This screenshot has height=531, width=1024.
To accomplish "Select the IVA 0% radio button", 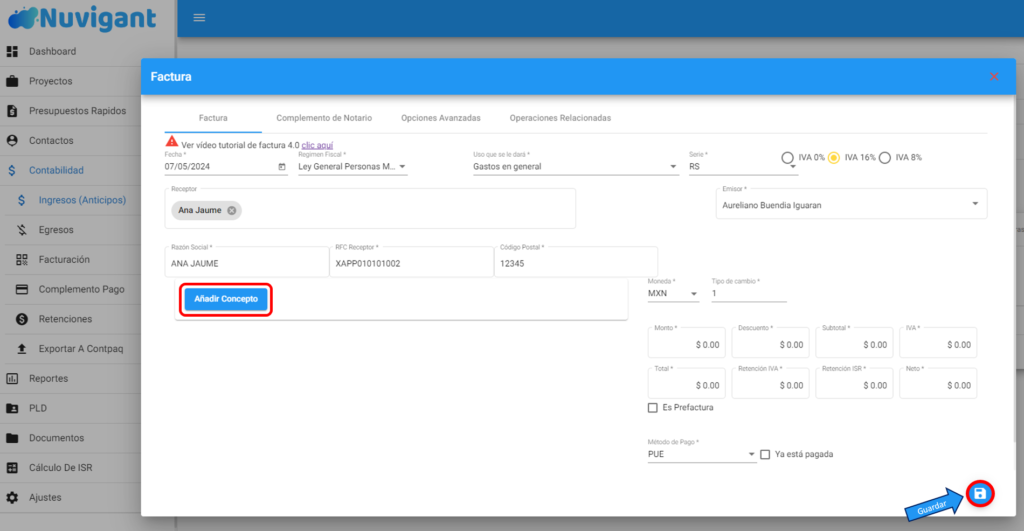I will [788, 157].
